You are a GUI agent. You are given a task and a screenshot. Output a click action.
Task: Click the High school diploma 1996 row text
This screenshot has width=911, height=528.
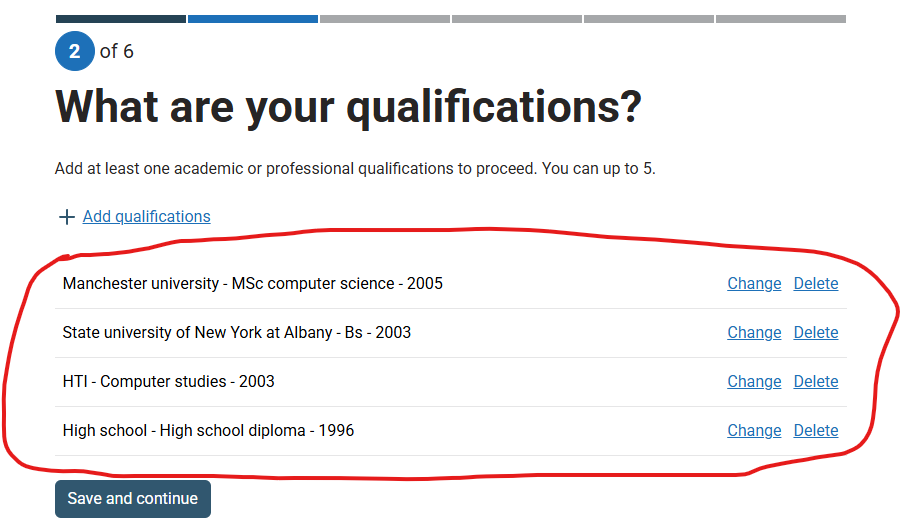point(208,430)
